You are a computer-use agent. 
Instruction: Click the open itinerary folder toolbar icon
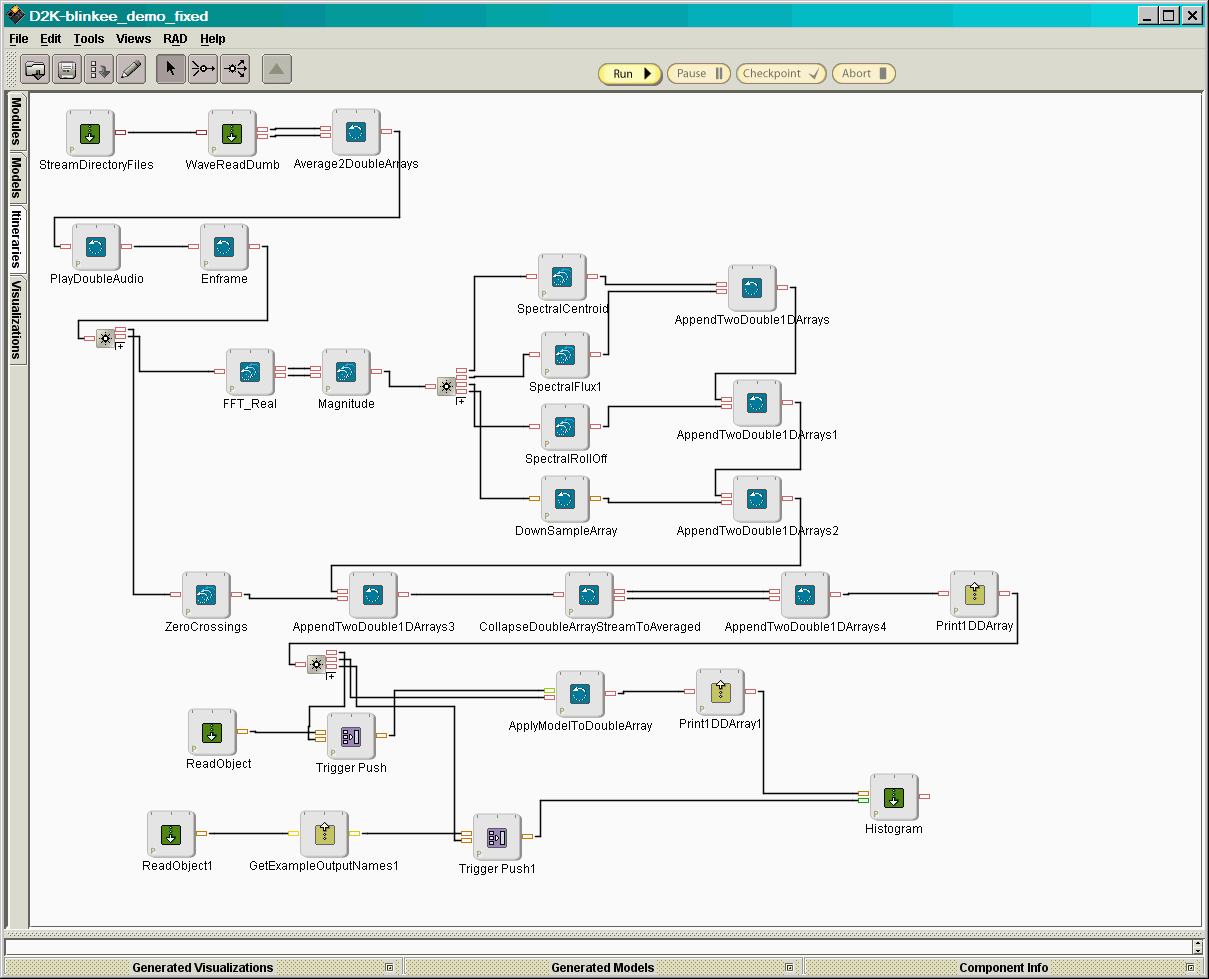tap(35, 70)
